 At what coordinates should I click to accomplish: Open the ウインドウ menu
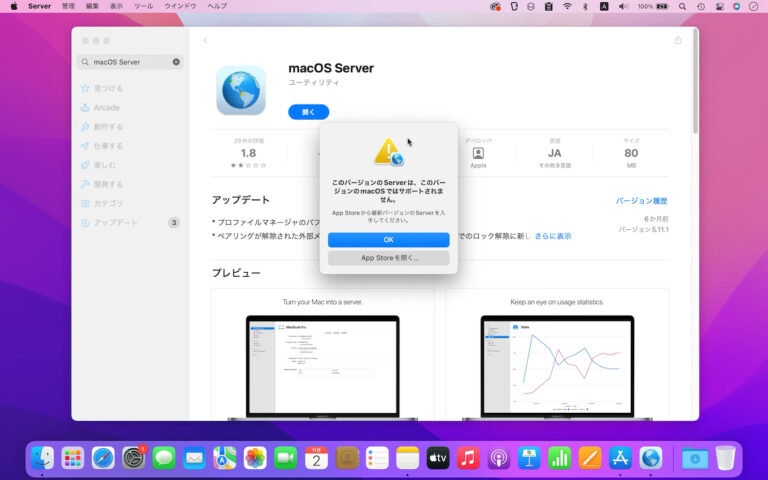(x=180, y=6)
